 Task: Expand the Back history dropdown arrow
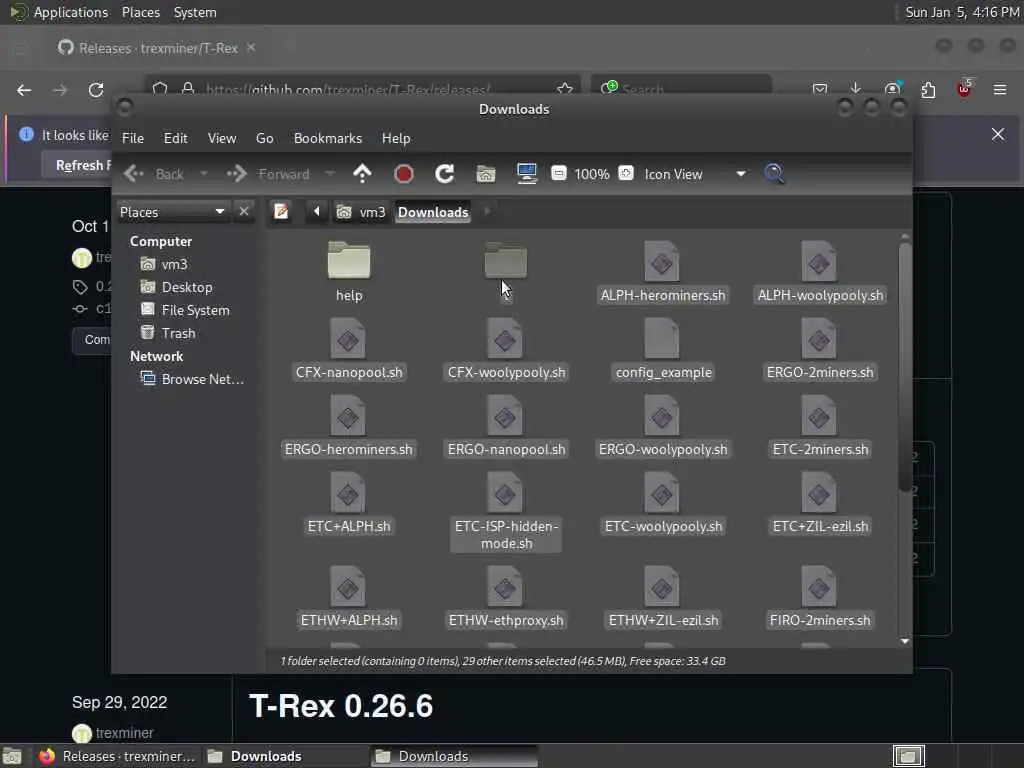coord(204,174)
